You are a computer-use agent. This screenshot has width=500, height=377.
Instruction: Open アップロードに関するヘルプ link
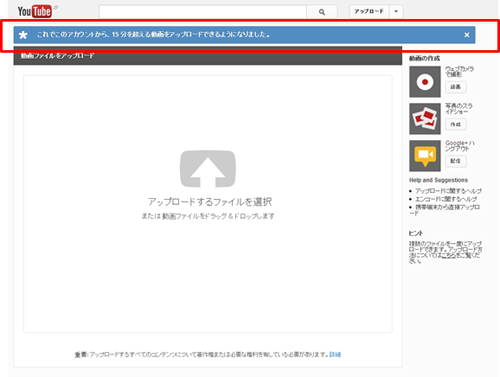[448, 191]
